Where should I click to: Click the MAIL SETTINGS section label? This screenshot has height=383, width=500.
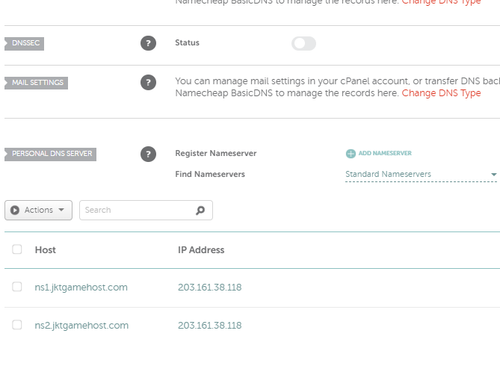36,83
